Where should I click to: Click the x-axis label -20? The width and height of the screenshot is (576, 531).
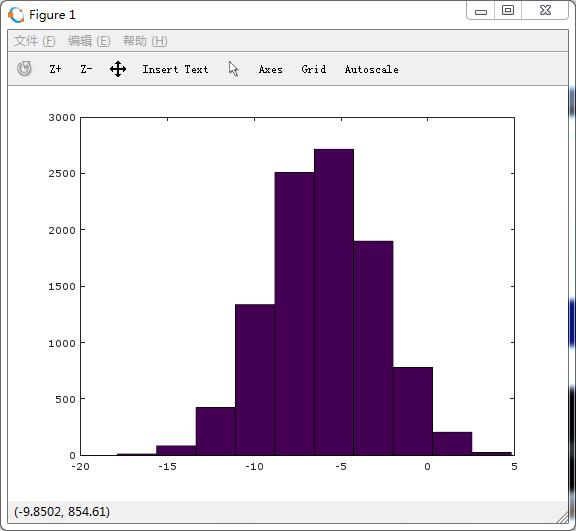[x=80, y=466]
